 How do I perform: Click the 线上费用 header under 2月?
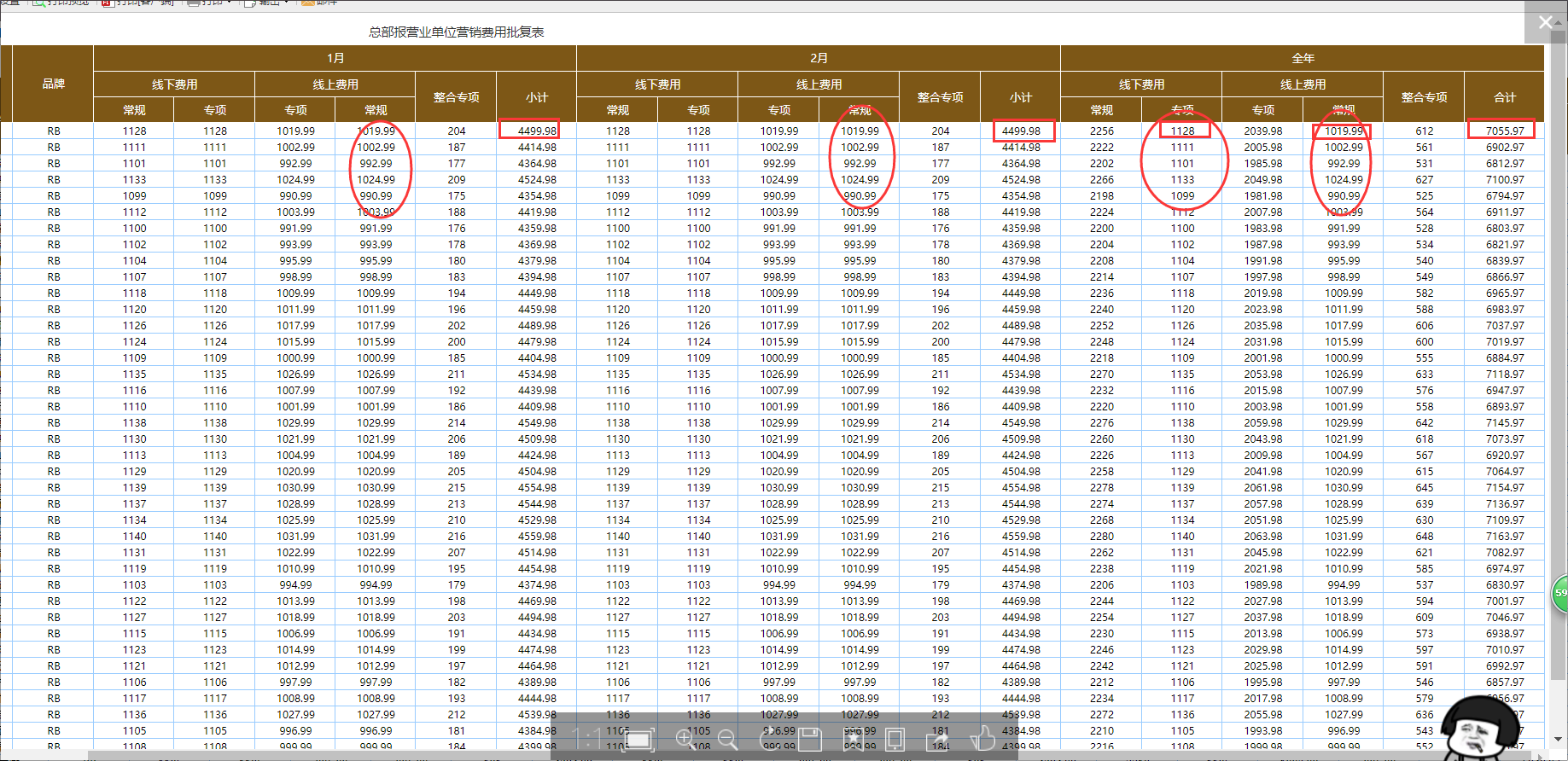click(x=819, y=84)
